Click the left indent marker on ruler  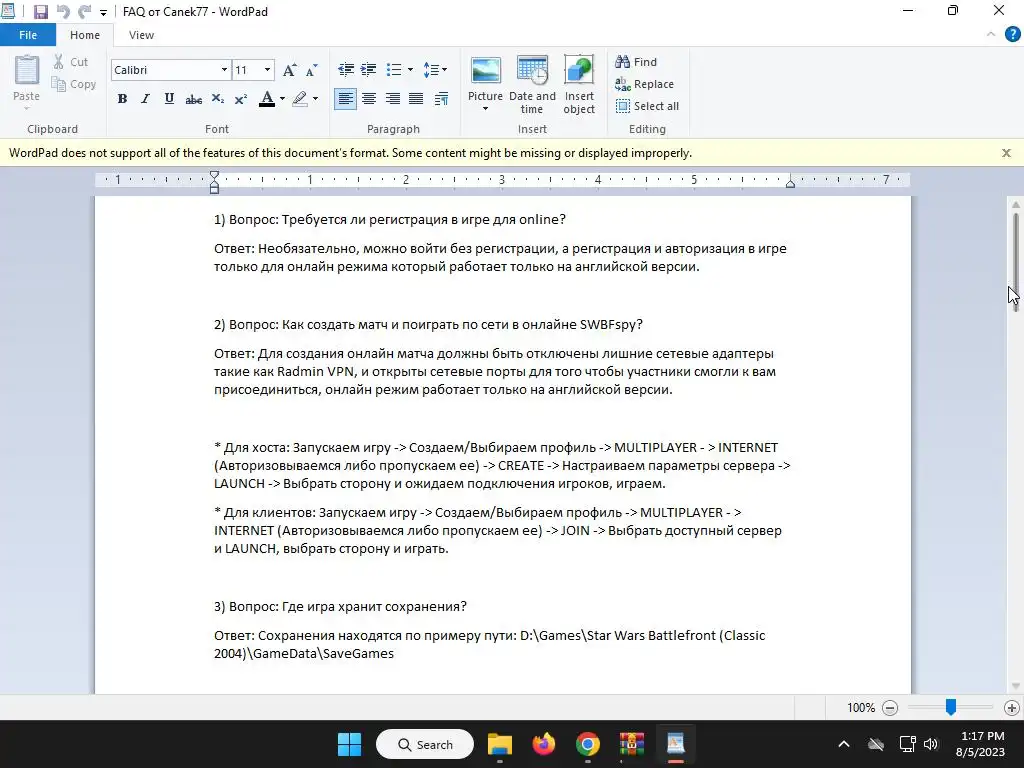point(214,183)
